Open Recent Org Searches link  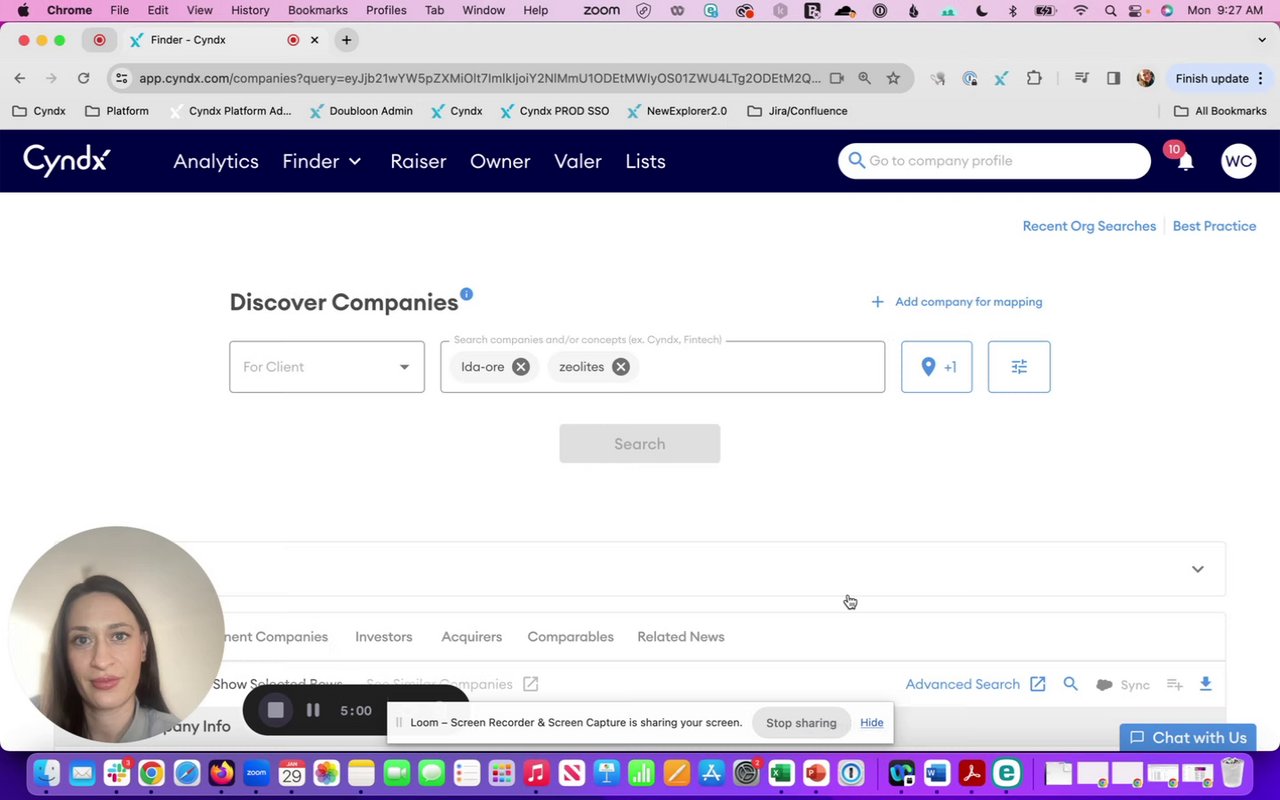tap(1089, 226)
